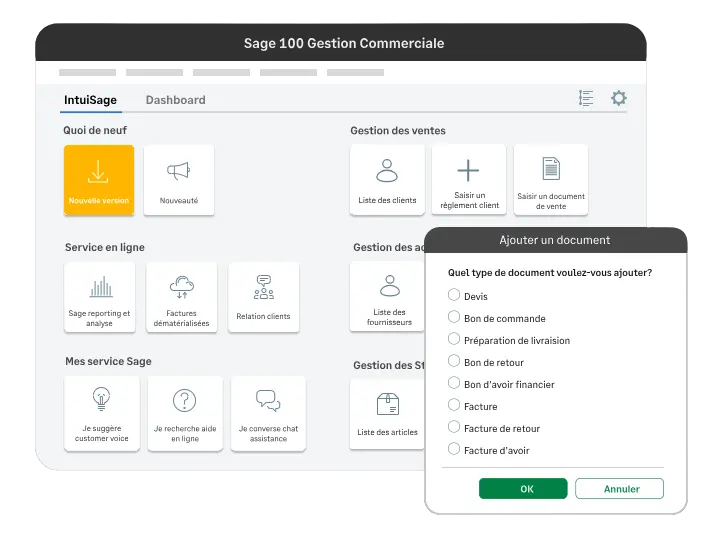Open Liste des fournisseurs tile
723x549 pixels.
tap(387, 296)
